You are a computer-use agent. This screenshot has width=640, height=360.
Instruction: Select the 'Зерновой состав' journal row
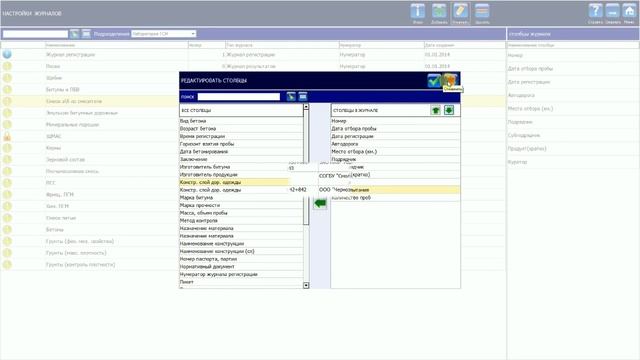[65, 160]
